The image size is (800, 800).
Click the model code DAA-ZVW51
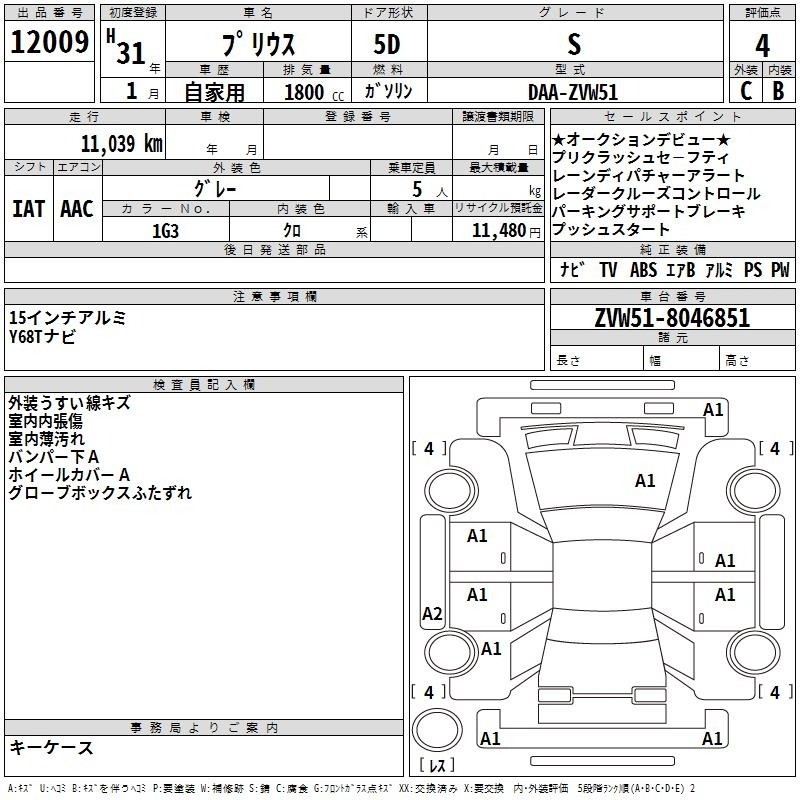click(573, 92)
